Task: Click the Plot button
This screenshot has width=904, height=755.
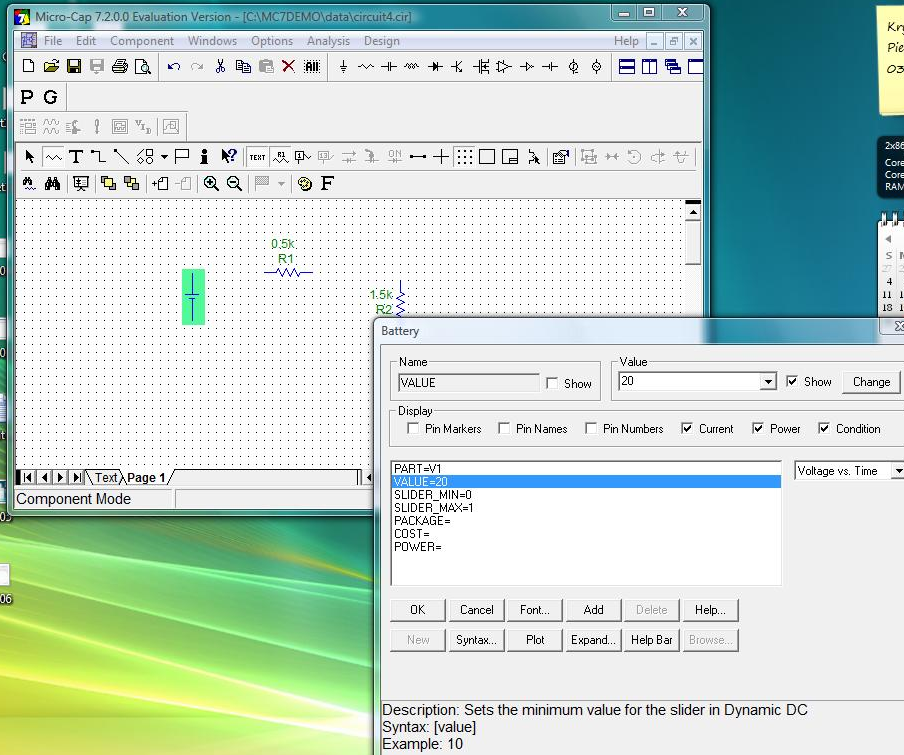Action: click(534, 640)
